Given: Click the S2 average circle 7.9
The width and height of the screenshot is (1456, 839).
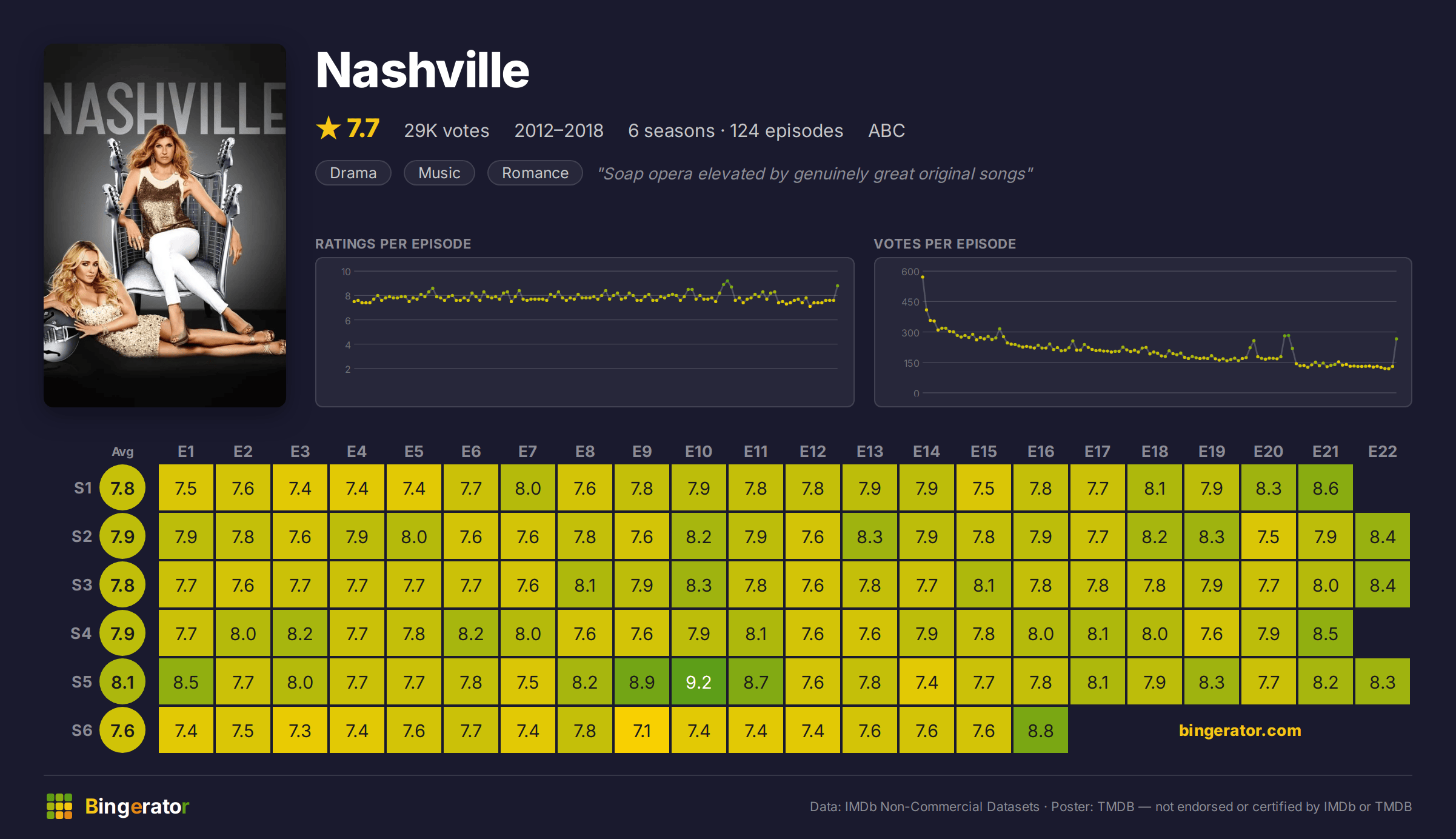Looking at the screenshot, I should coord(122,536).
